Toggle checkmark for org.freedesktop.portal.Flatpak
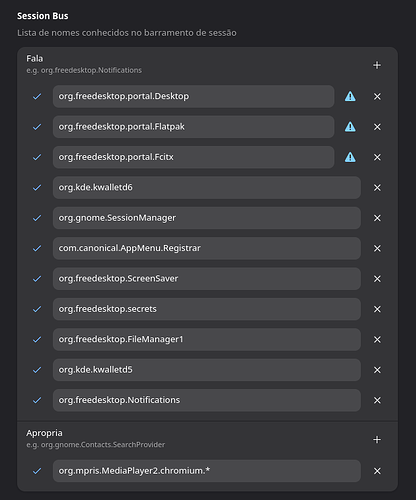Viewport: 416px width, 500px height. point(37,127)
